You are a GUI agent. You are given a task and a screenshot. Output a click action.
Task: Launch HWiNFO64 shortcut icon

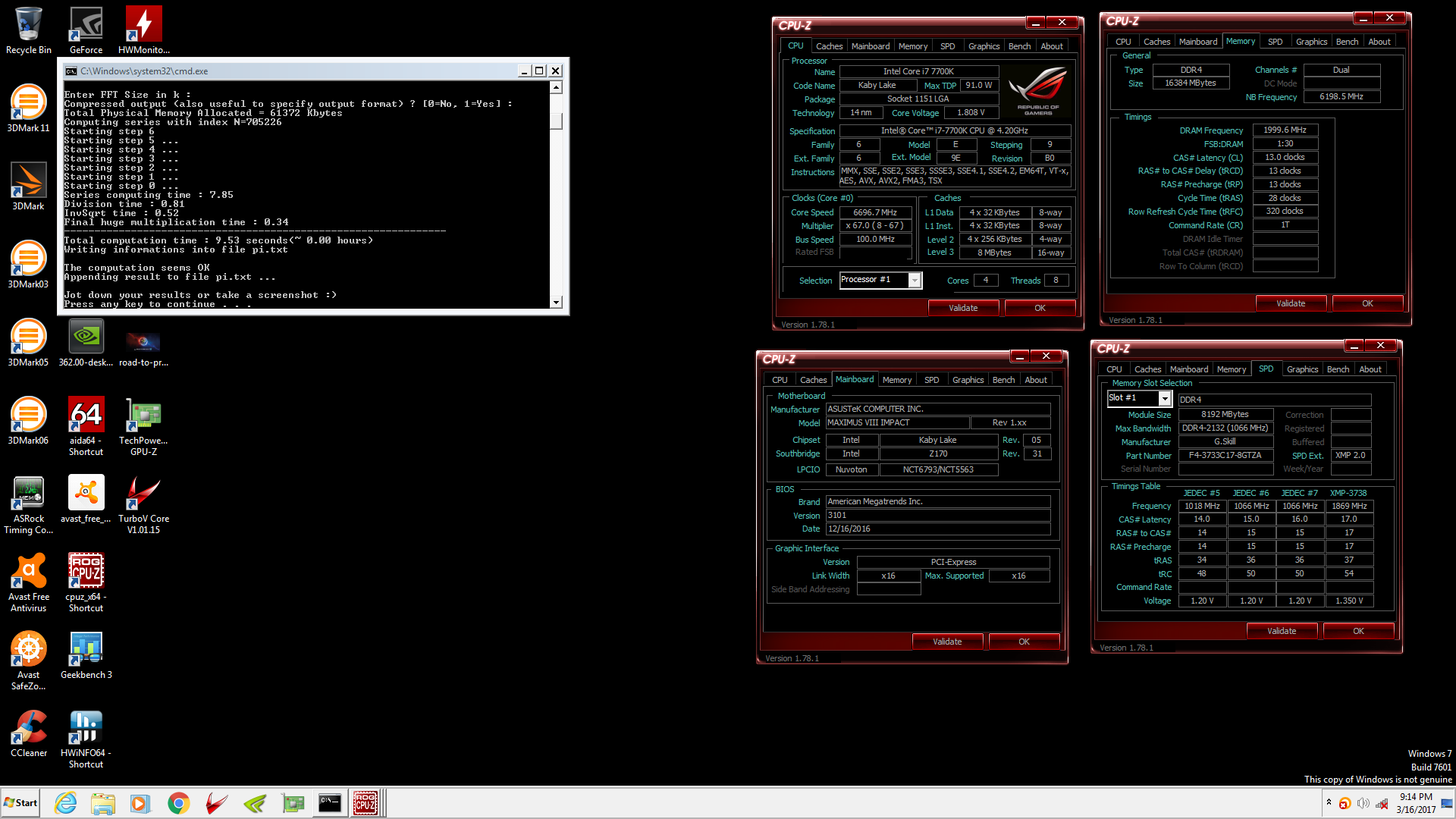(86, 739)
